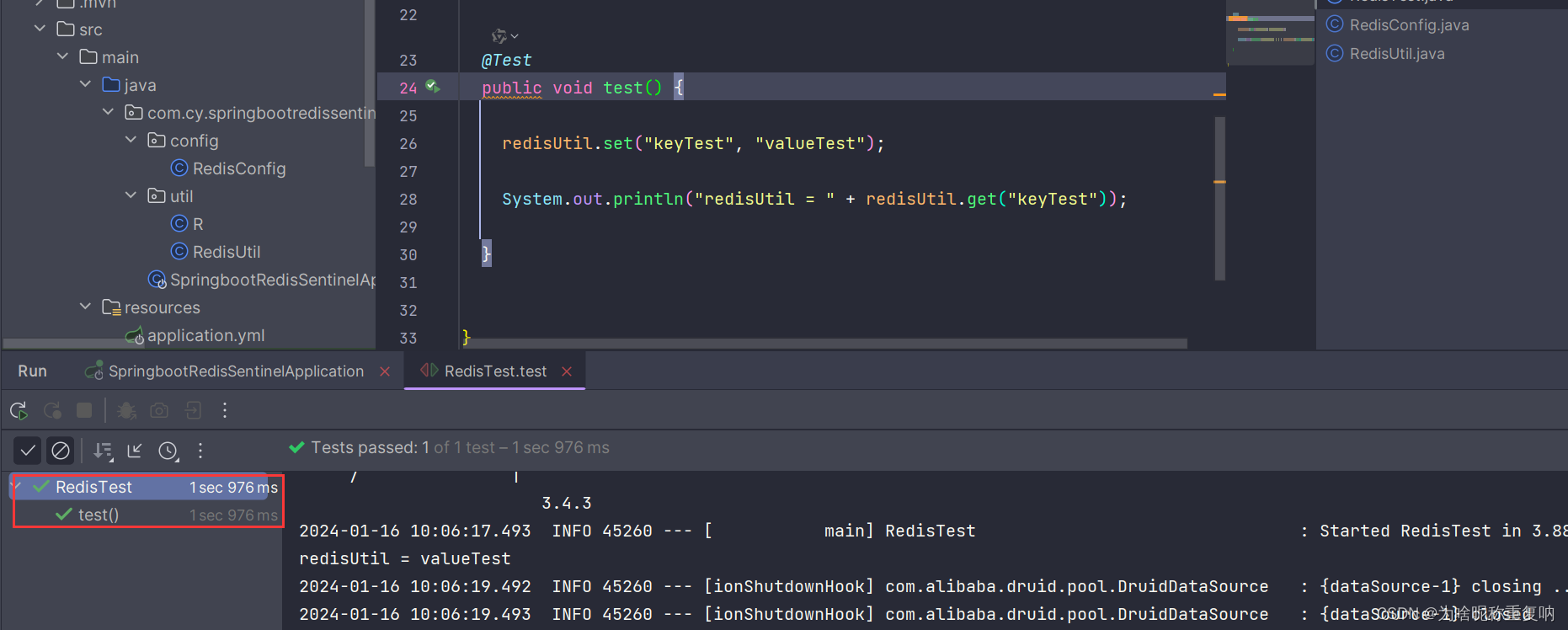Open test history clock icon
The width and height of the screenshot is (1568, 630).
point(168,451)
